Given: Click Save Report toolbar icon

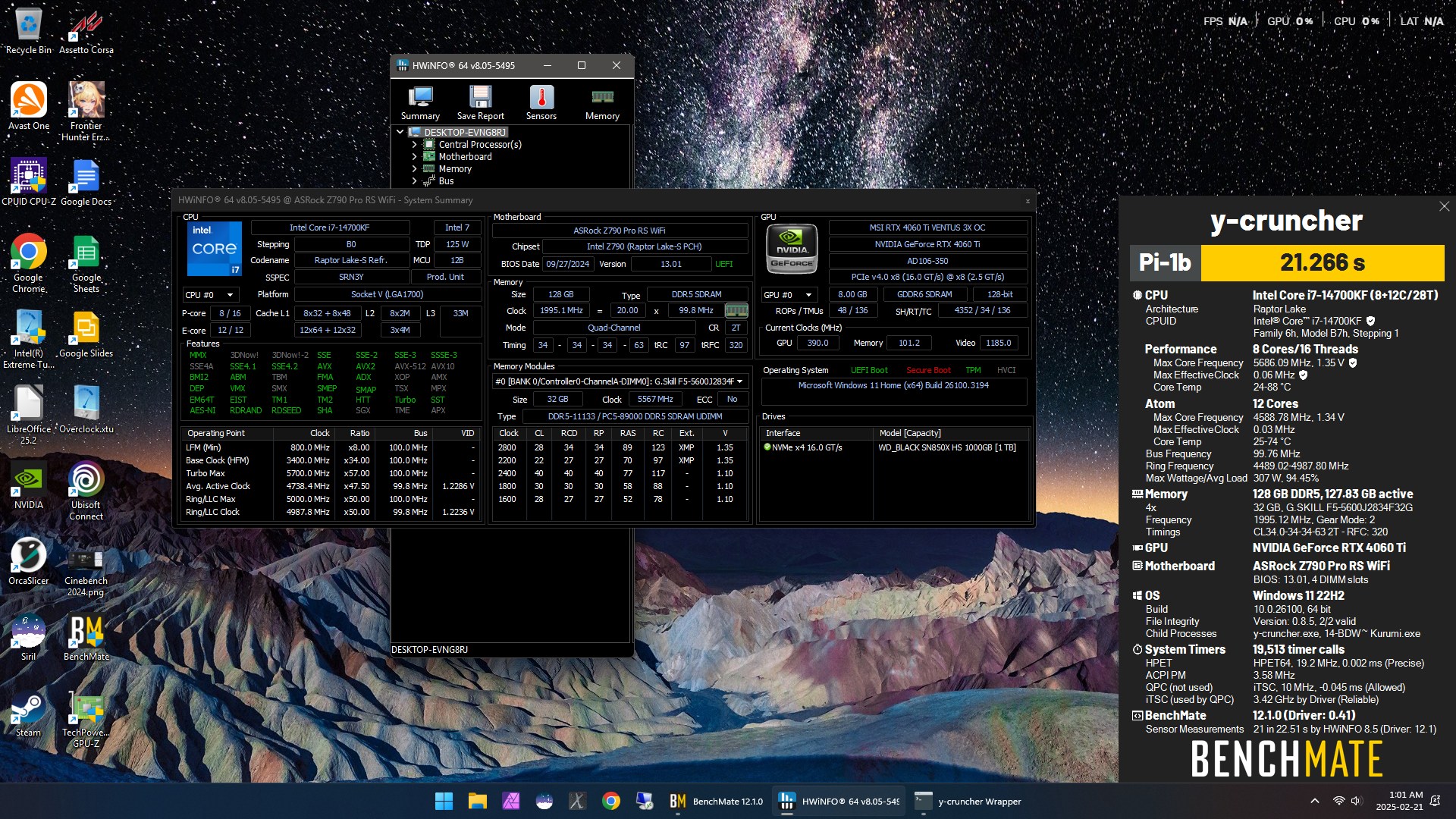Looking at the screenshot, I should tap(480, 102).
